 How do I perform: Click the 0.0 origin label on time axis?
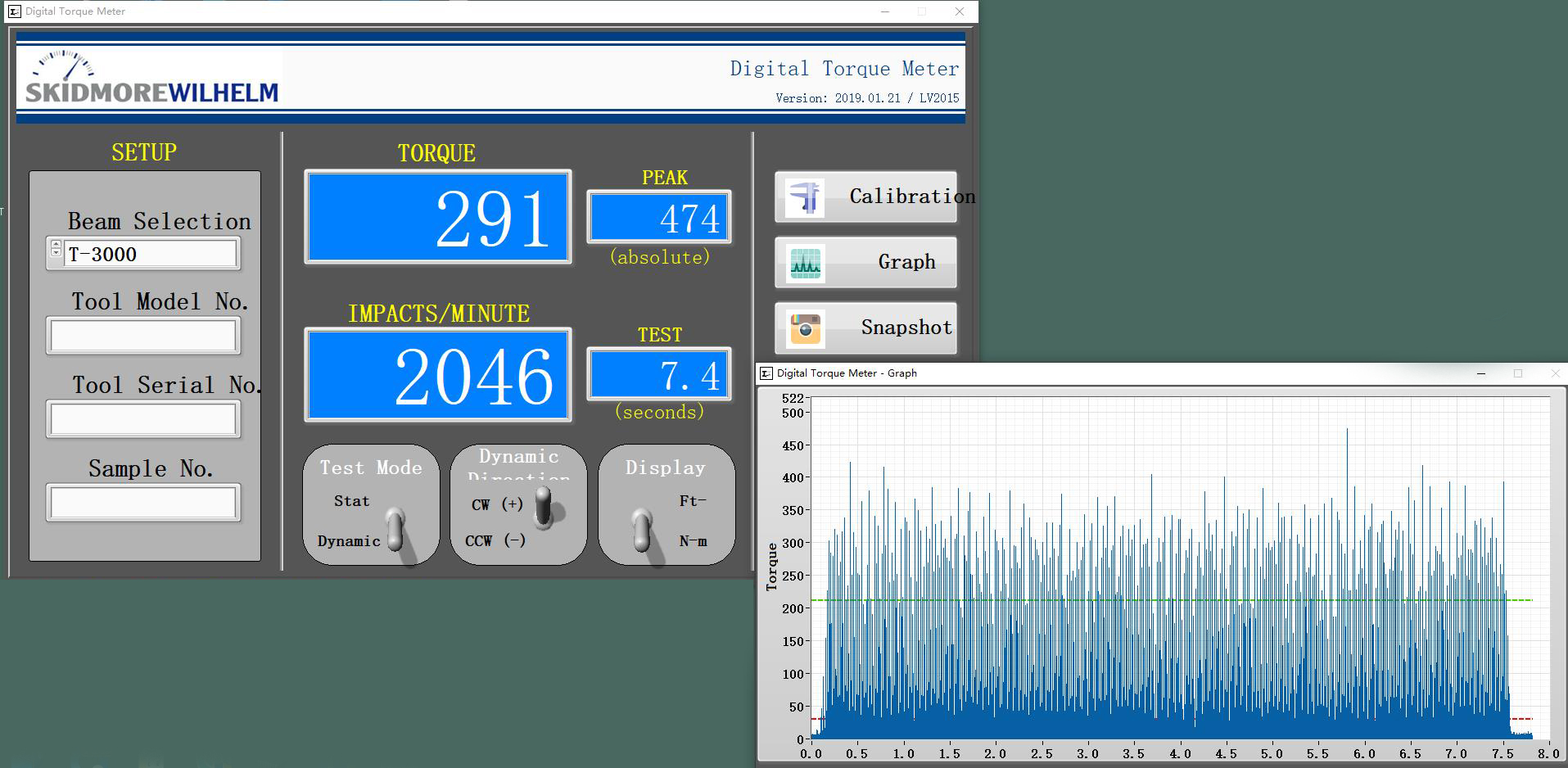point(811,753)
